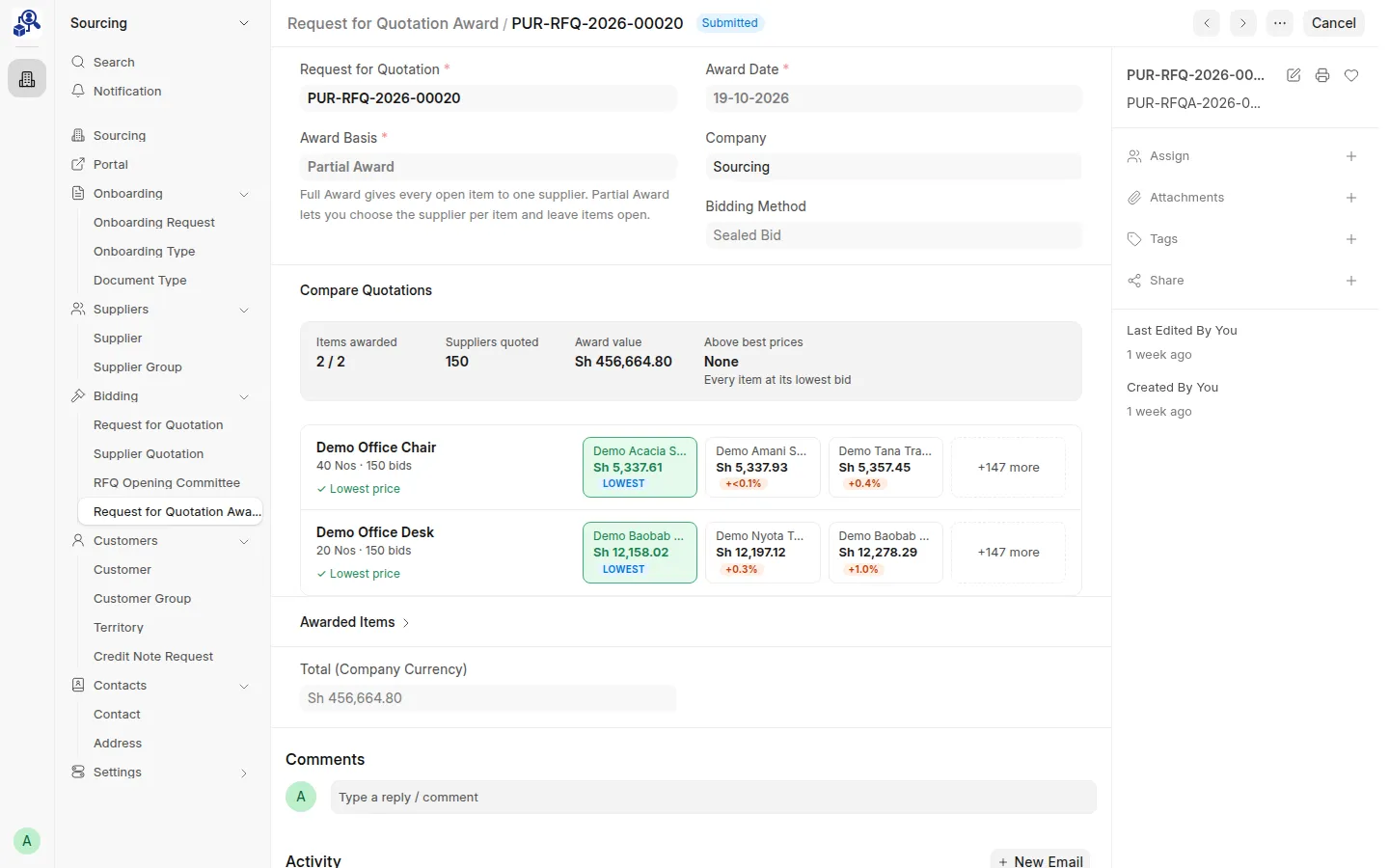Show +147 more bids for Demo Office Chair
The height and width of the screenshot is (868, 1389).
tap(1008, 468)
